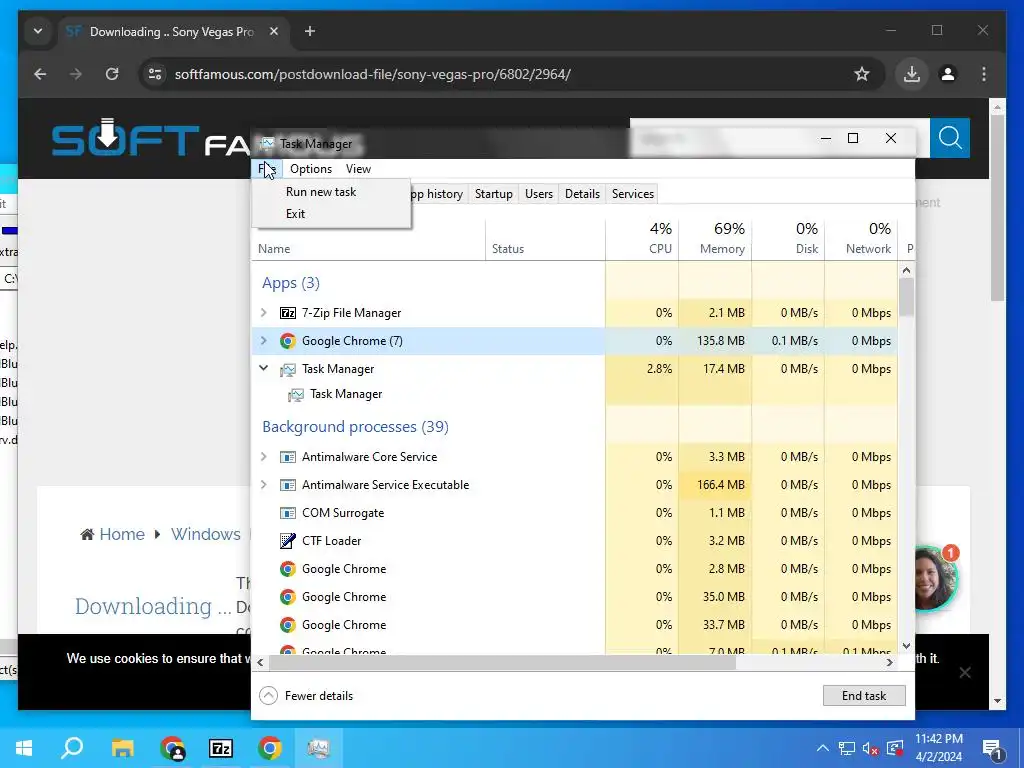Screen dimensions: 1024x768
Task: Click the Google Chrome 2.8 MB process icon
Action: pyautogui.click(x=287, y=569)
